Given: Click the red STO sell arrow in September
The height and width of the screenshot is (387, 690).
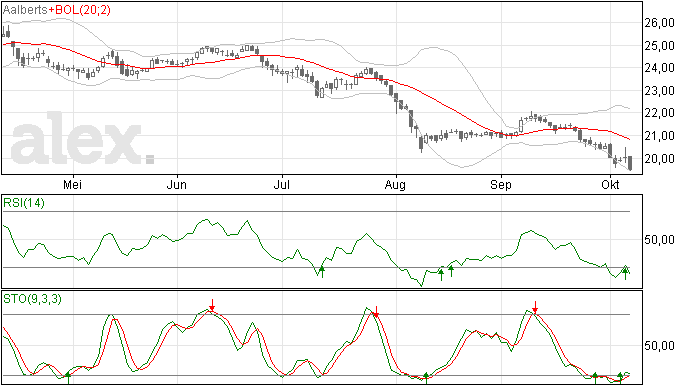Looking at the screenshot, I should coord(535,307).
